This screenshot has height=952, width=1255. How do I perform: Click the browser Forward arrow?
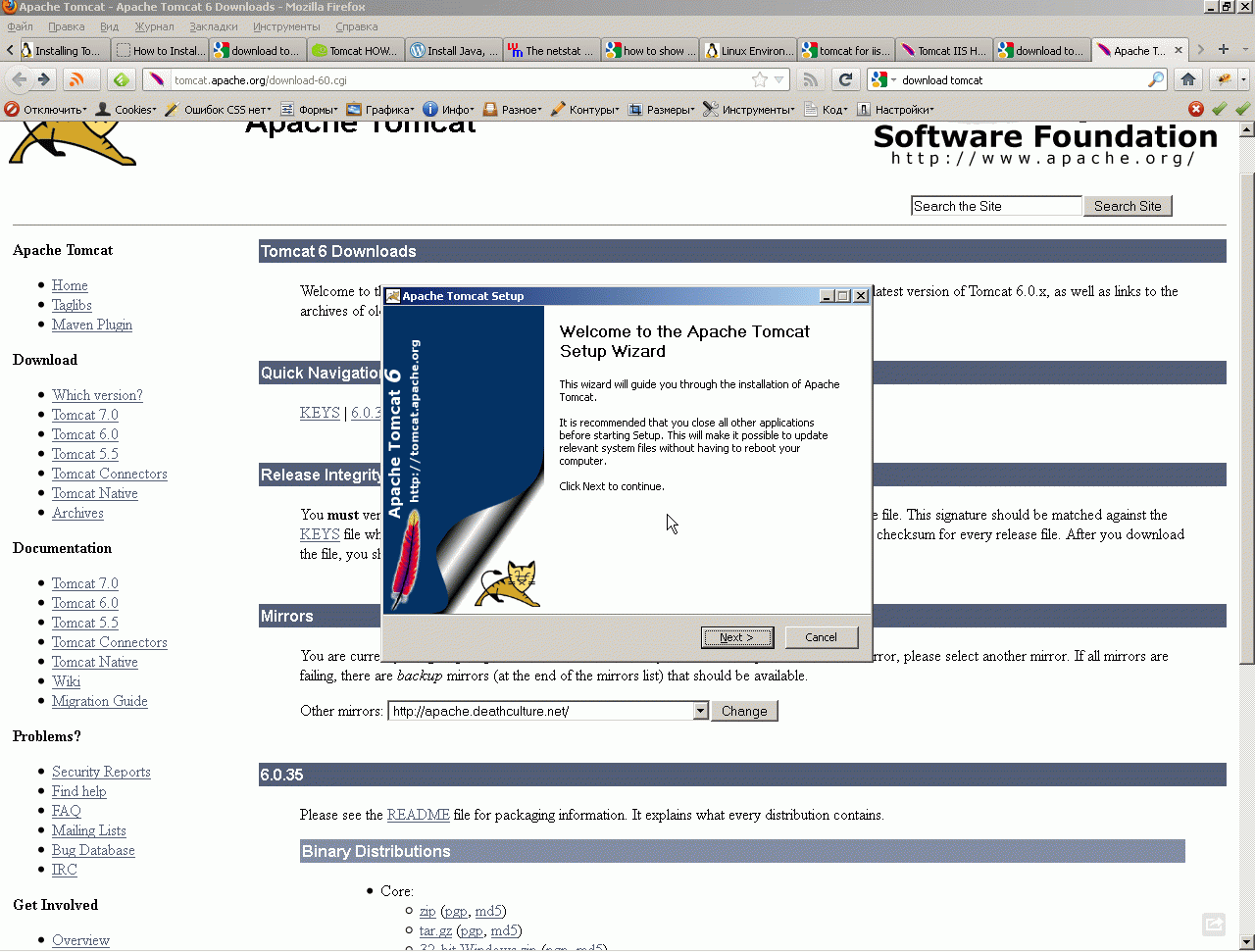[x=44, y=79]
